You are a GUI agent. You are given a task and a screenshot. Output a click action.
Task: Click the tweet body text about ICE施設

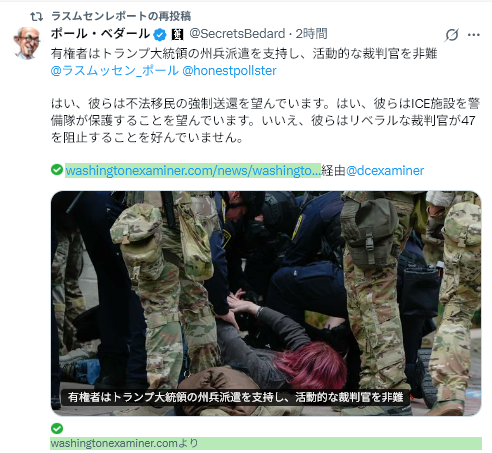265,120
